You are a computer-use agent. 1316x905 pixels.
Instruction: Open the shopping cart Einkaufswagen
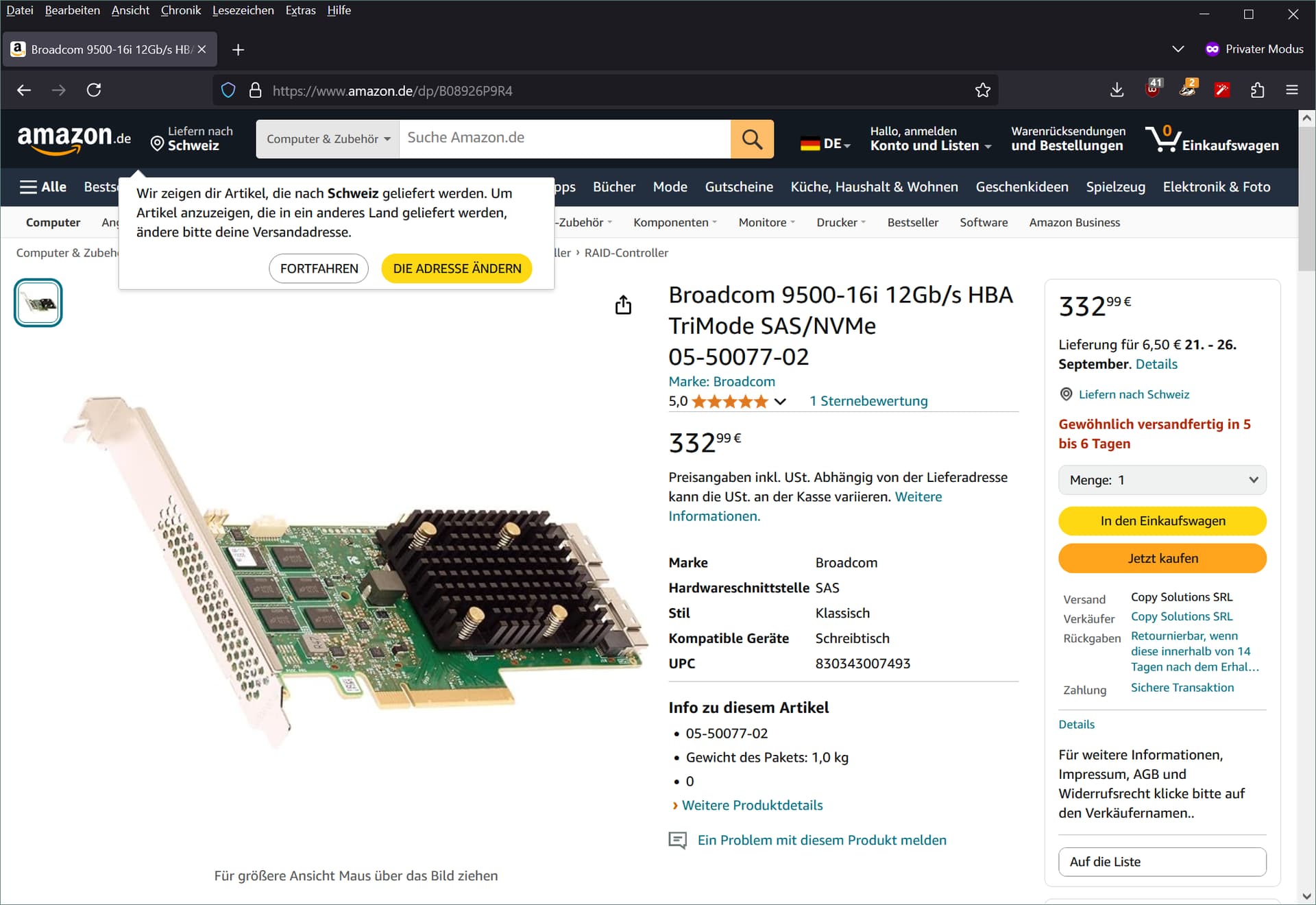point(1212,139)
